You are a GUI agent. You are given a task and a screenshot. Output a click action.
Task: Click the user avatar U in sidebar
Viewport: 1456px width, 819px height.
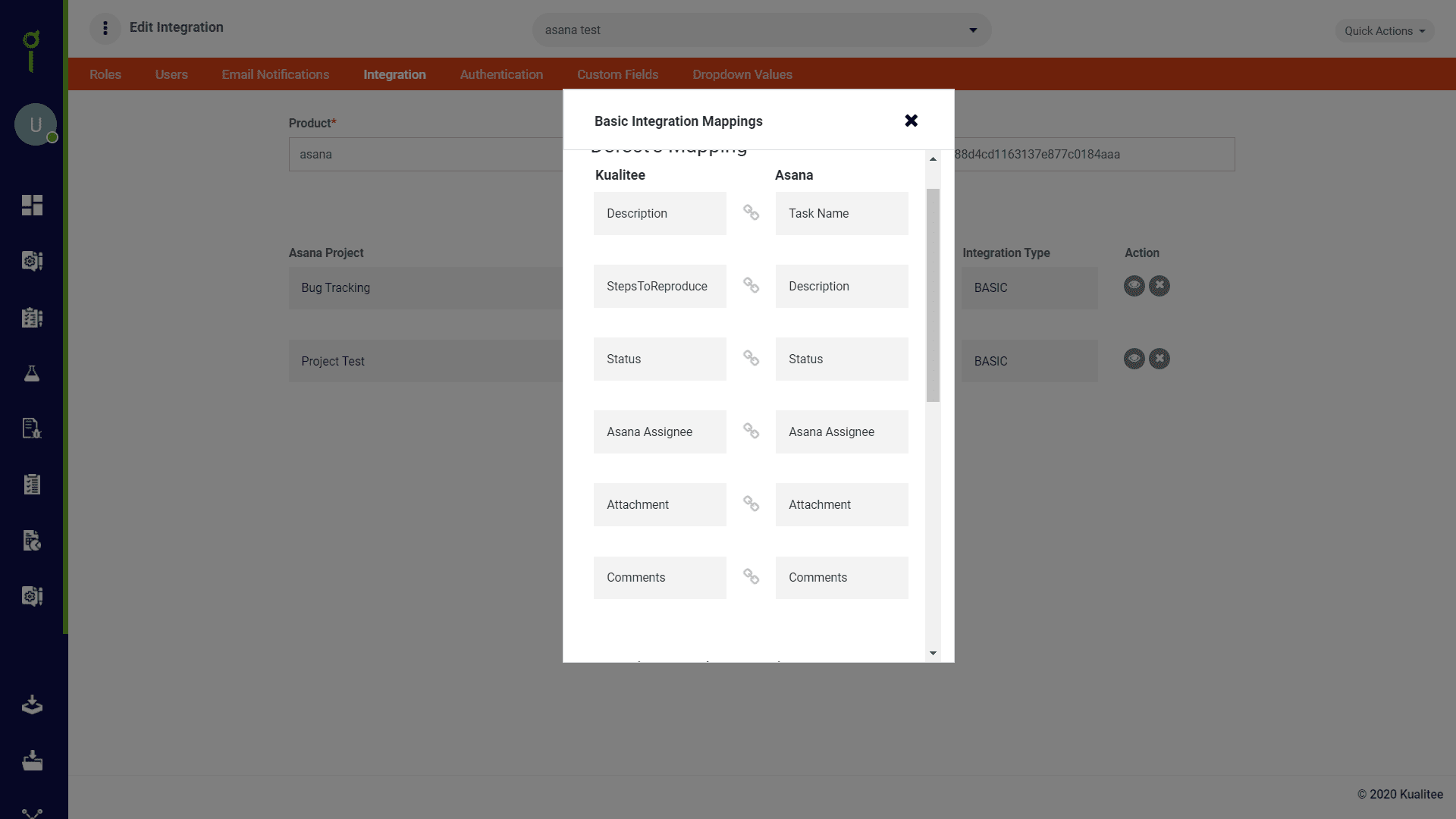36,124
